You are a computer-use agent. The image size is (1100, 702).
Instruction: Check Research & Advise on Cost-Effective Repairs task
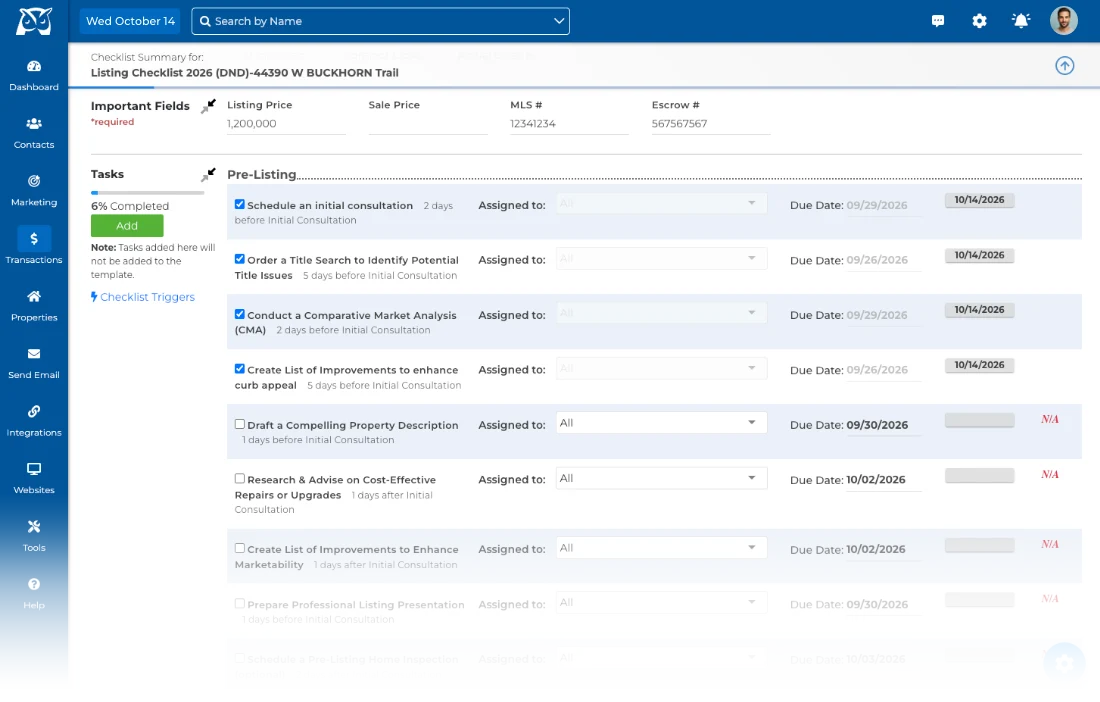click(240, 478)
